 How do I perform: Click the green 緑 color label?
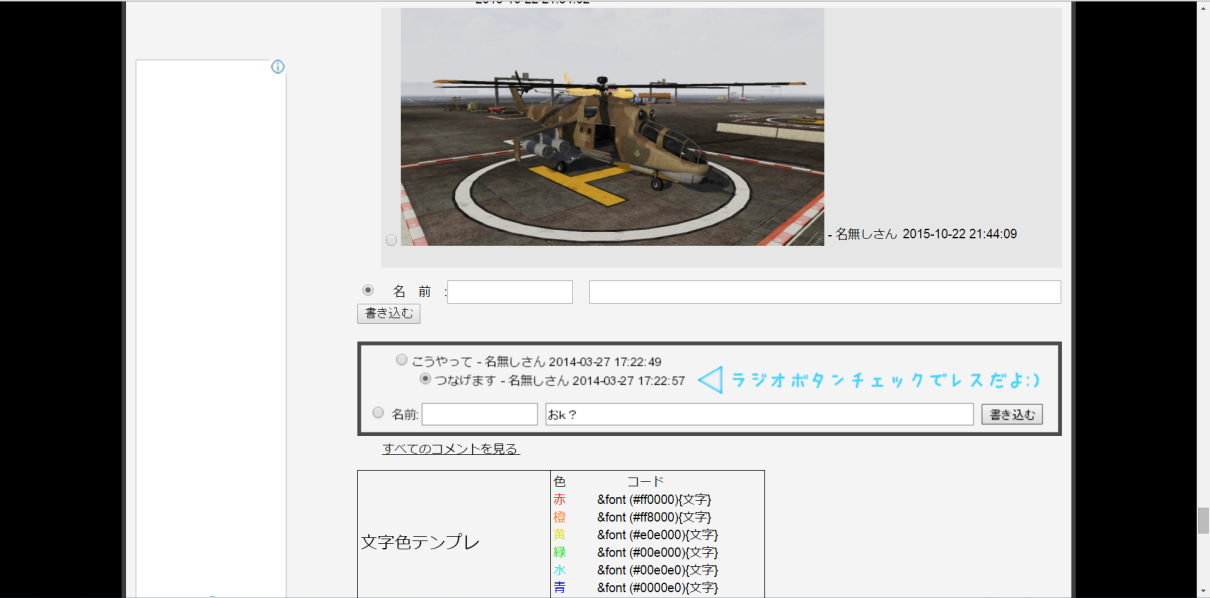pos(559,552)
